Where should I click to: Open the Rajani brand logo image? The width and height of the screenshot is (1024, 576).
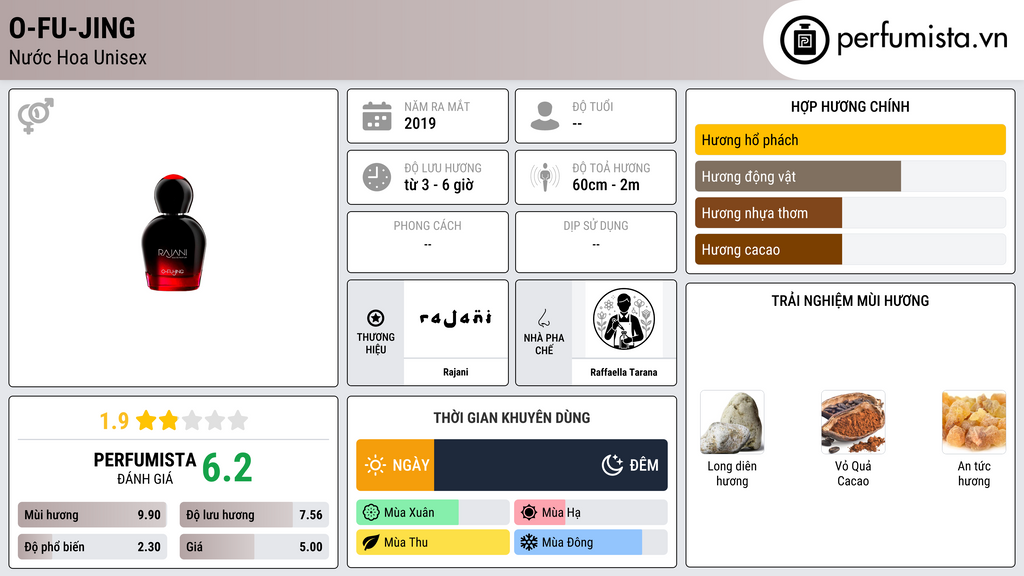click(x=455, y=319)
